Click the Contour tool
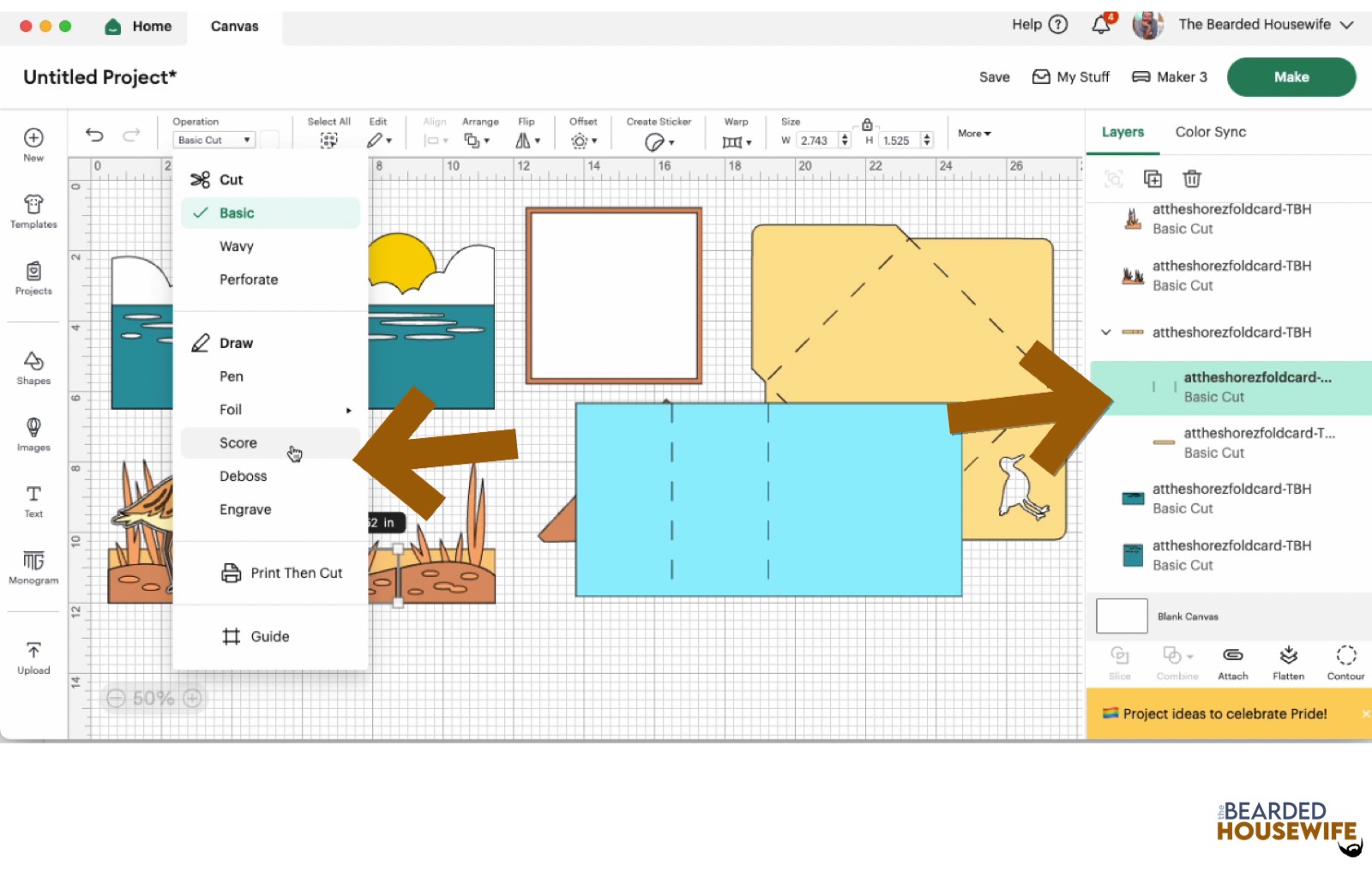Screen dimensions: 1372x872 1346,663
